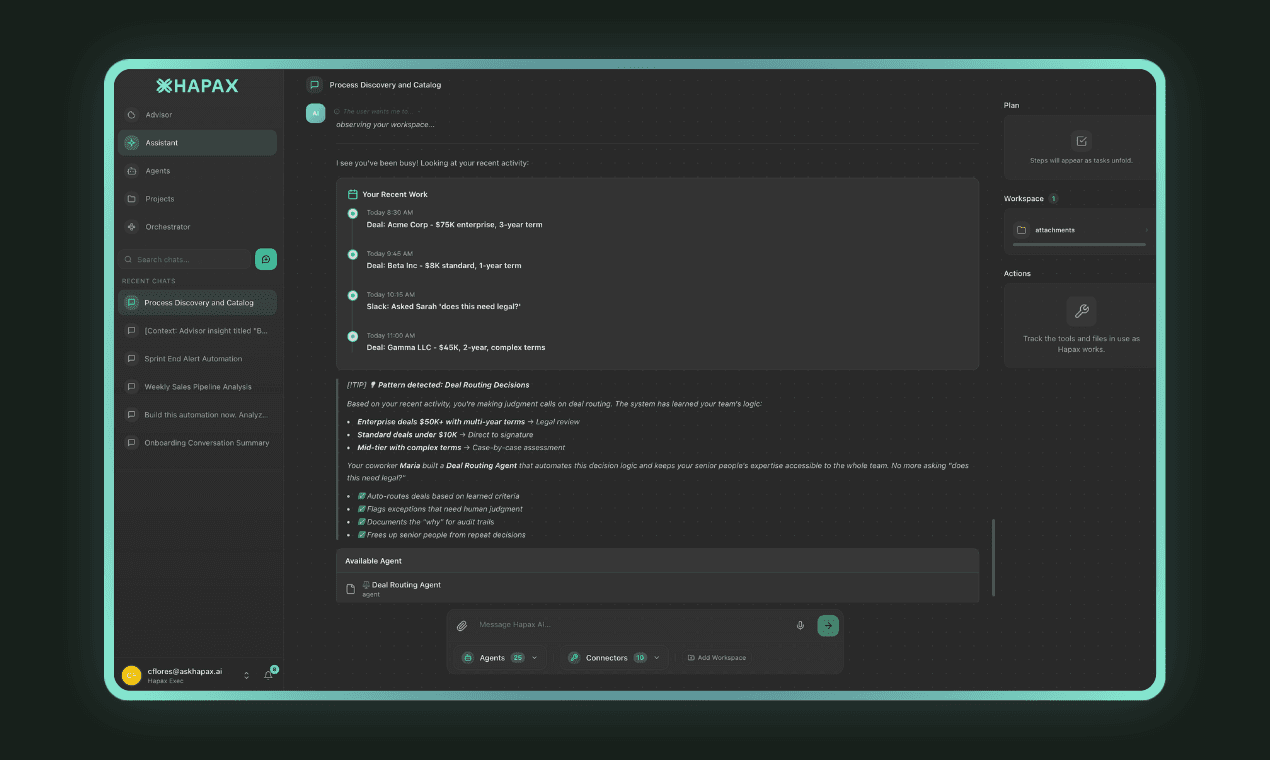Screen dimensions: 1270x760
Task: Click the Add Workspace button
Action: click(x=716, y=657)
